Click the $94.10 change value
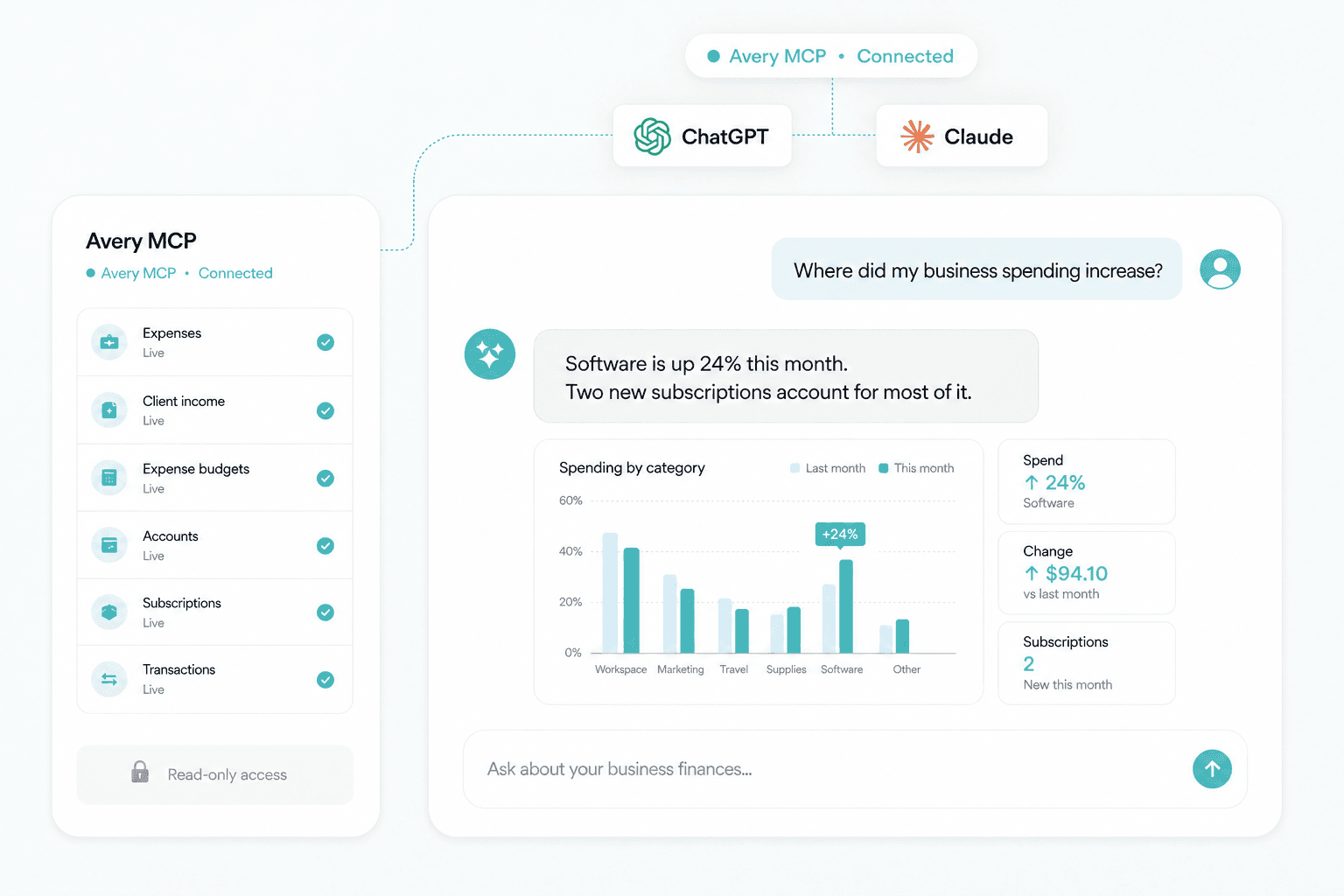Viewport: 1344px width, 896px height. click(1076, 573)
